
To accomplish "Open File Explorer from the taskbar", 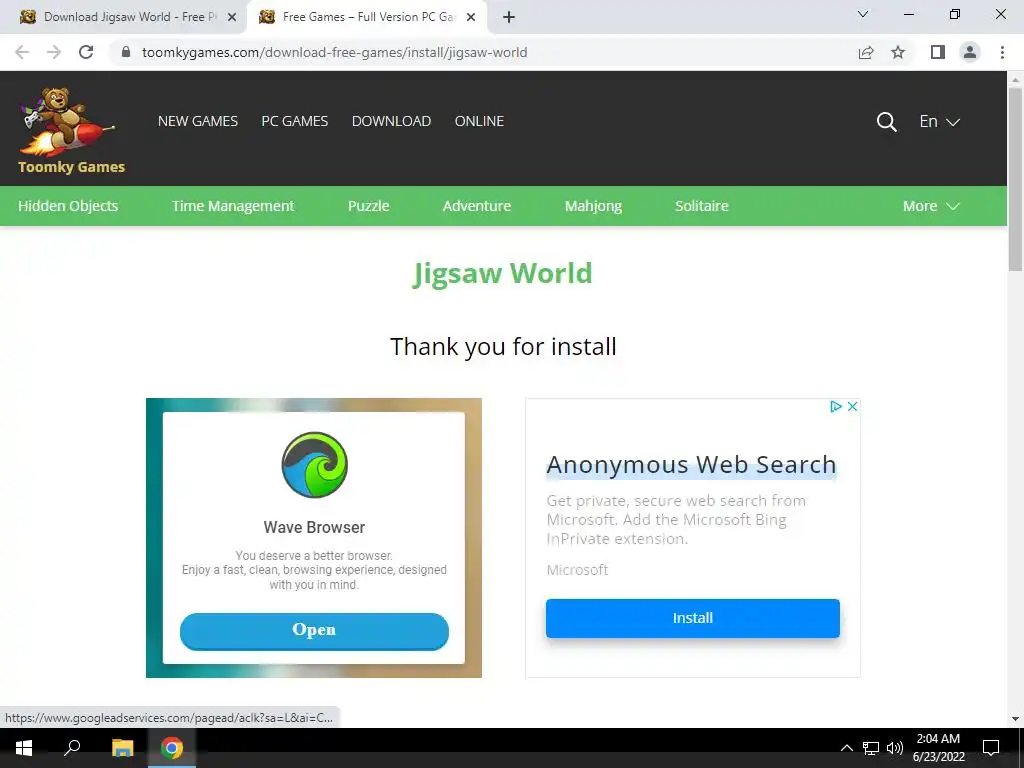I will pyautogui.click(x=122, y=748).
